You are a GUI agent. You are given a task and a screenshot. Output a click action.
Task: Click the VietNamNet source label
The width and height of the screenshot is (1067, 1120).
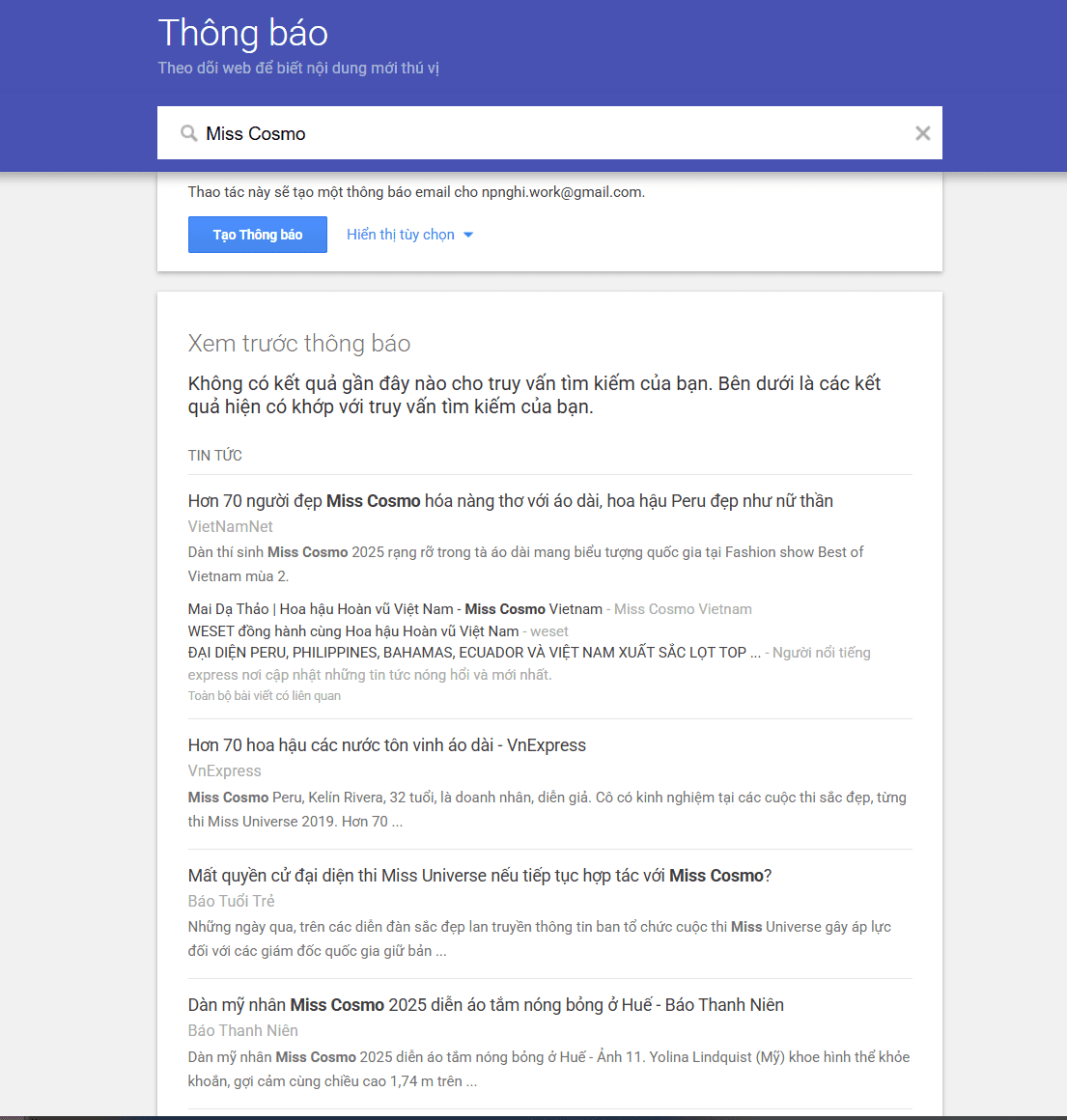click(230, 526)
